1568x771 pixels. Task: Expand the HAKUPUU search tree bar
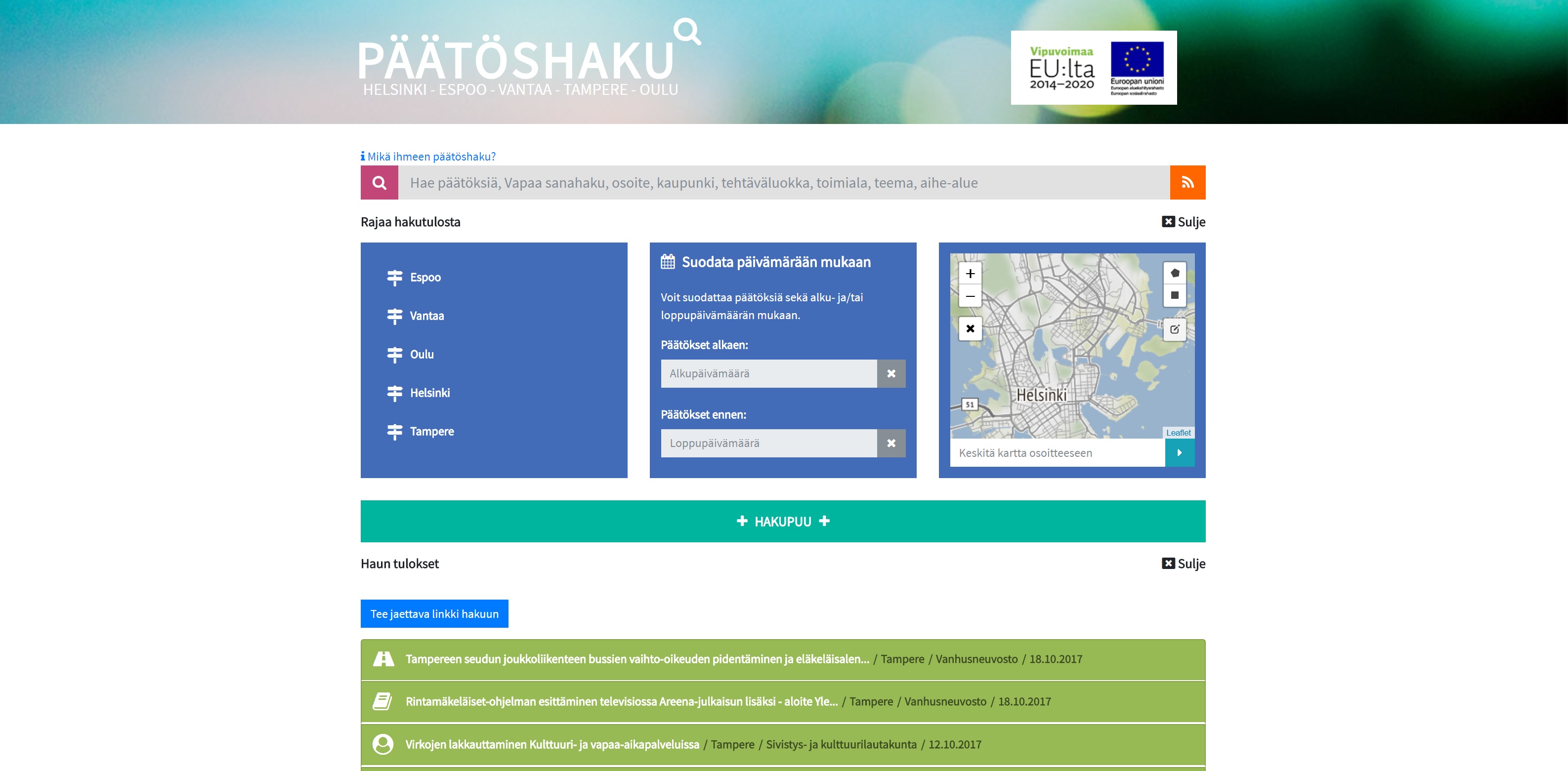(x=783, y=522)
